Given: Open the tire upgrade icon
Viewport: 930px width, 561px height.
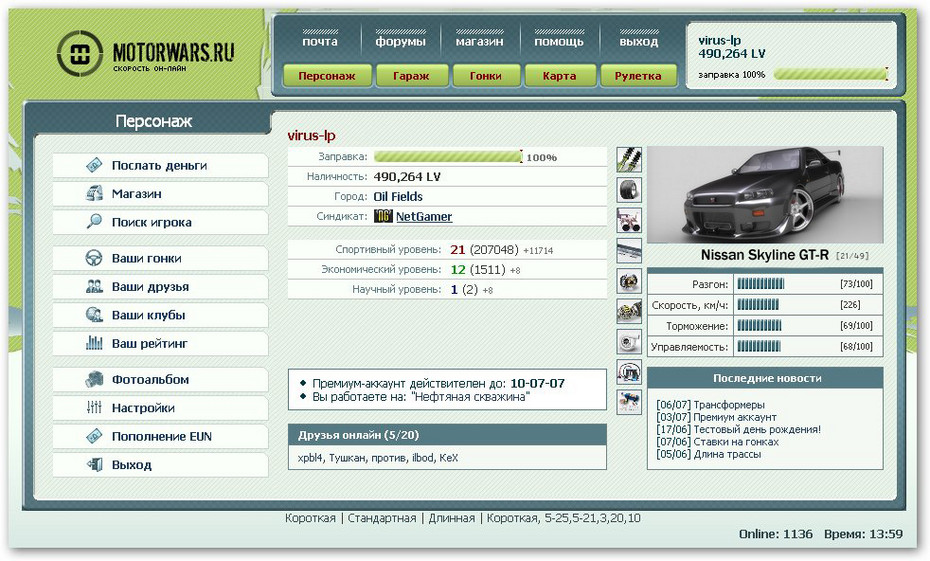Looking at the screenshot, I should (x=629, y=190).
